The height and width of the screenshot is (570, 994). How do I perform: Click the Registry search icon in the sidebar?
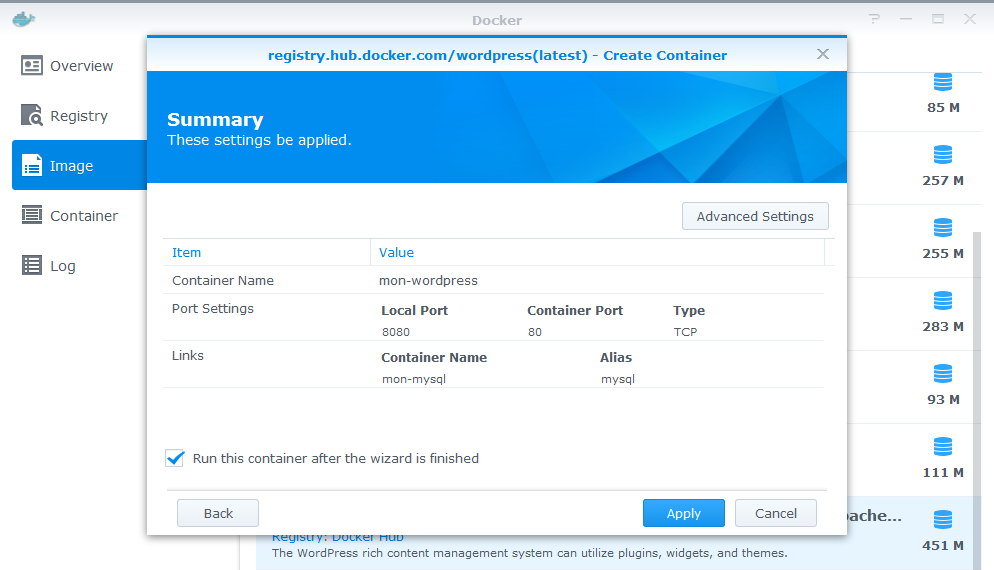32,116
